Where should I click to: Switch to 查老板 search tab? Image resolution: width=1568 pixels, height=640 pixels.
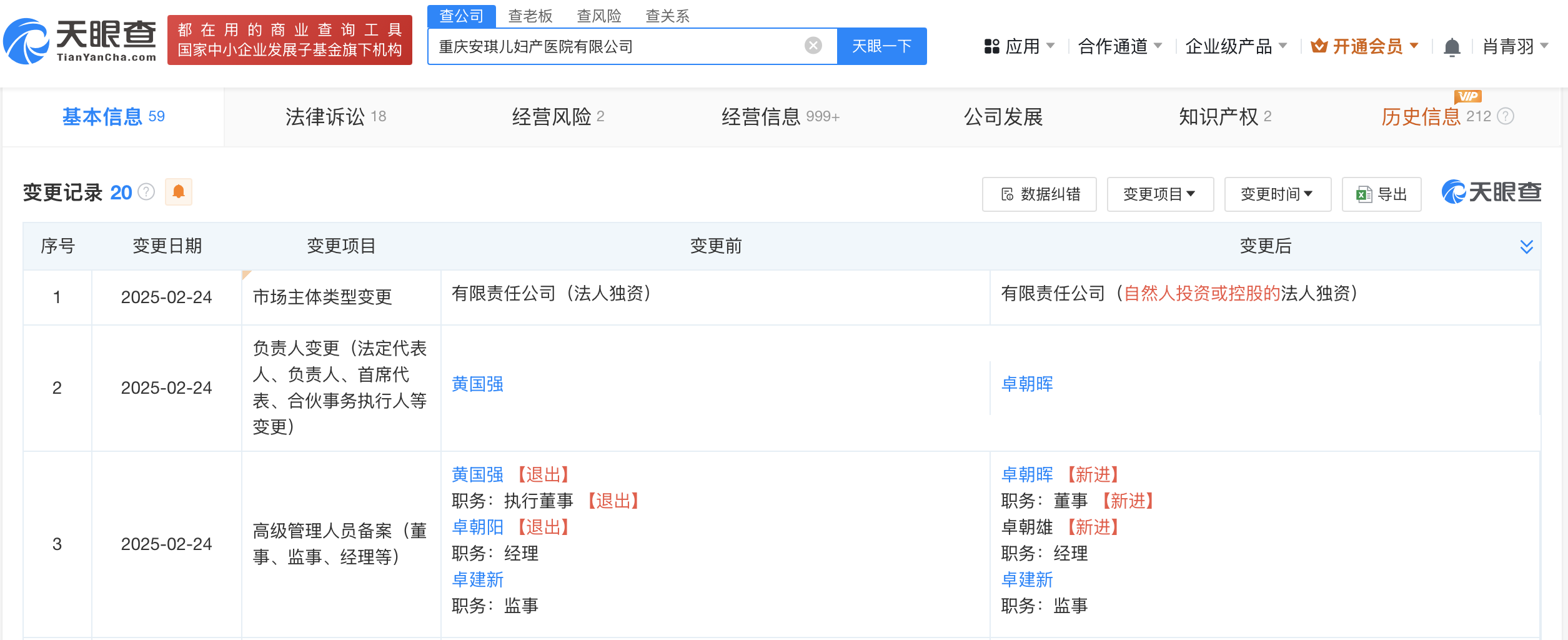click(x=530, y=16)
